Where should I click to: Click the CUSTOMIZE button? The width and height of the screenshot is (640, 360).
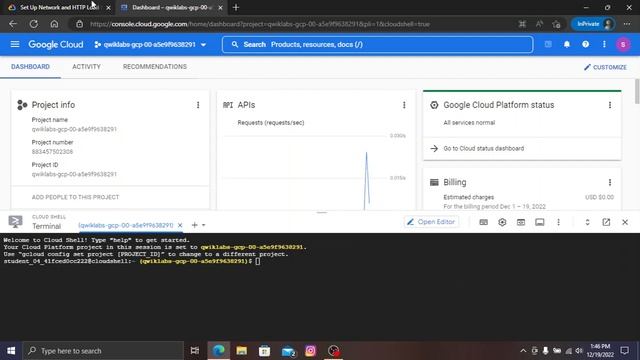605,67
